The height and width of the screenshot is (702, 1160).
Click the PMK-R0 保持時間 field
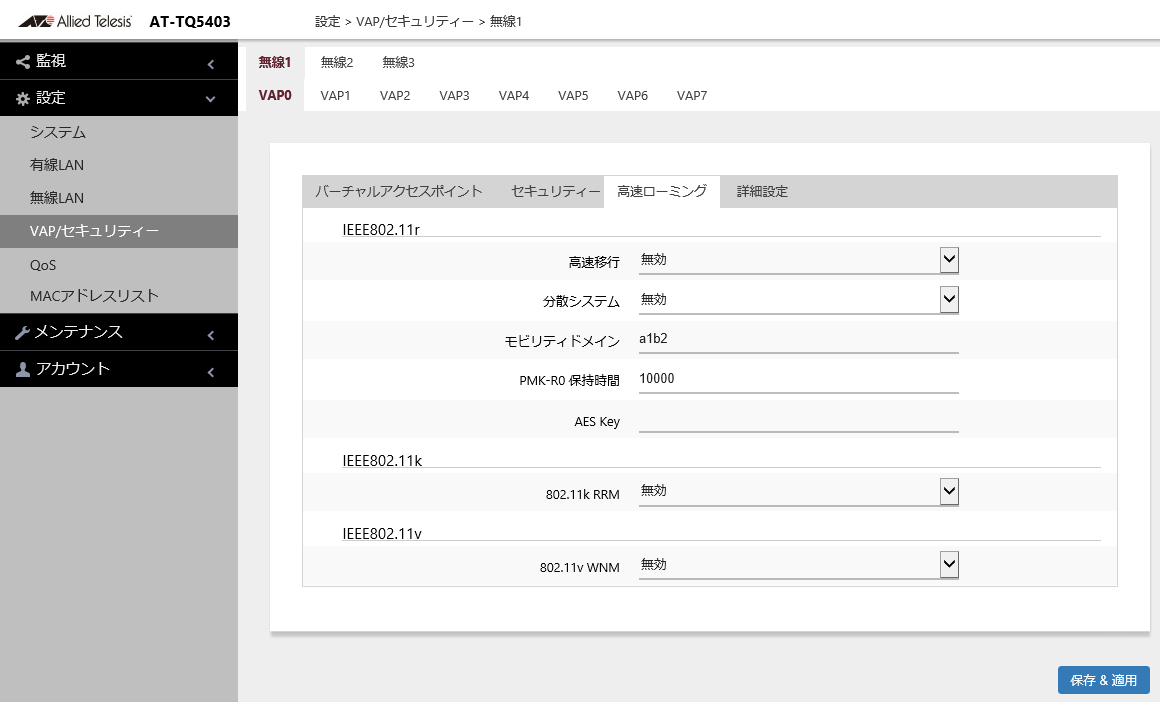pyautogui.click(x=798, y=379)
